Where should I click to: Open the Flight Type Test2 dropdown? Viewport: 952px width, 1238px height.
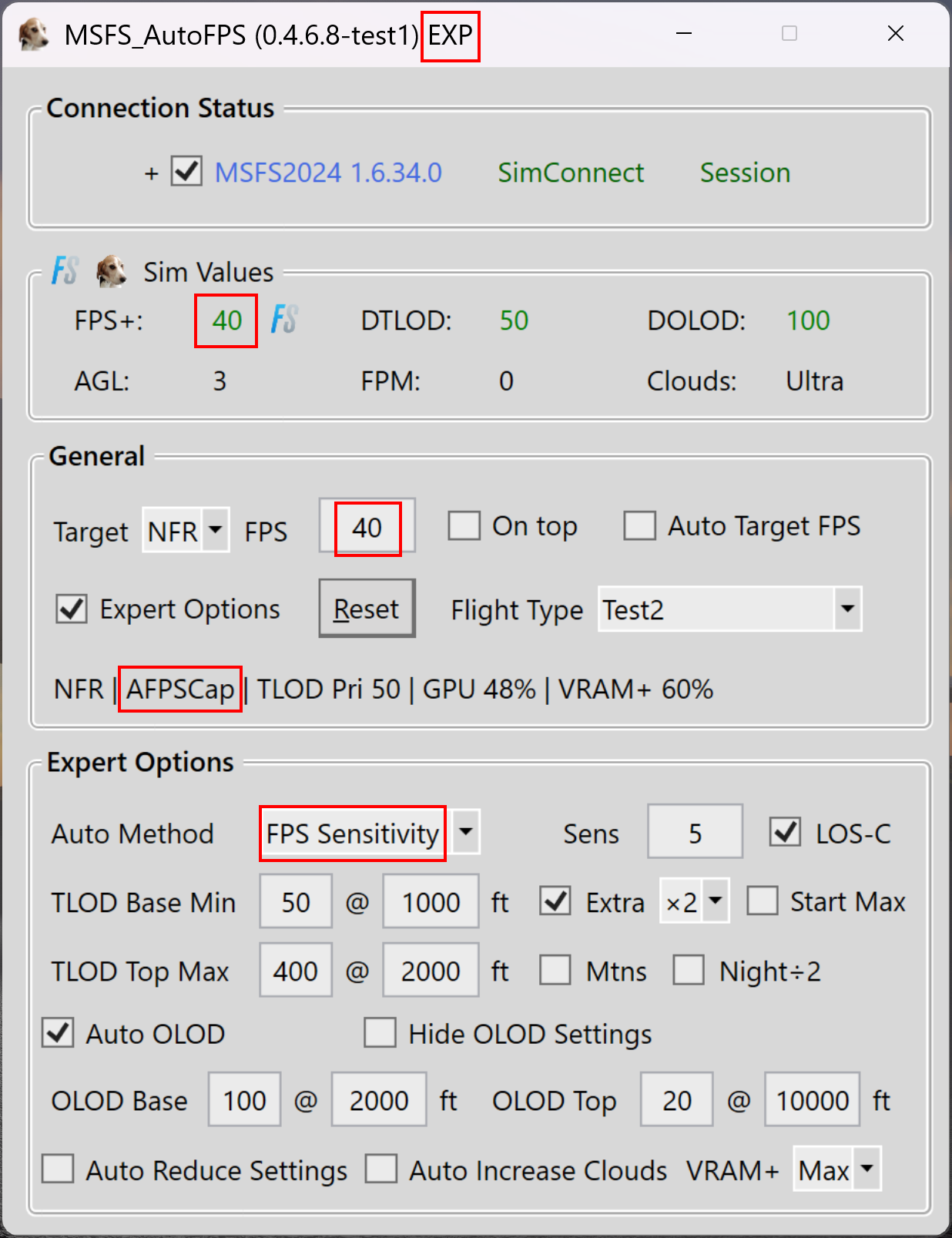pyautogui.click(x=729, y=609)
